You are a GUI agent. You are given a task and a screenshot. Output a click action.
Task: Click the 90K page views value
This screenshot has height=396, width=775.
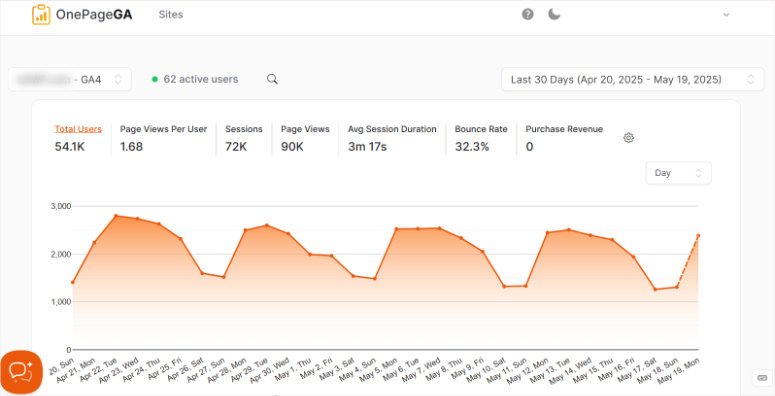click(292, 147)
